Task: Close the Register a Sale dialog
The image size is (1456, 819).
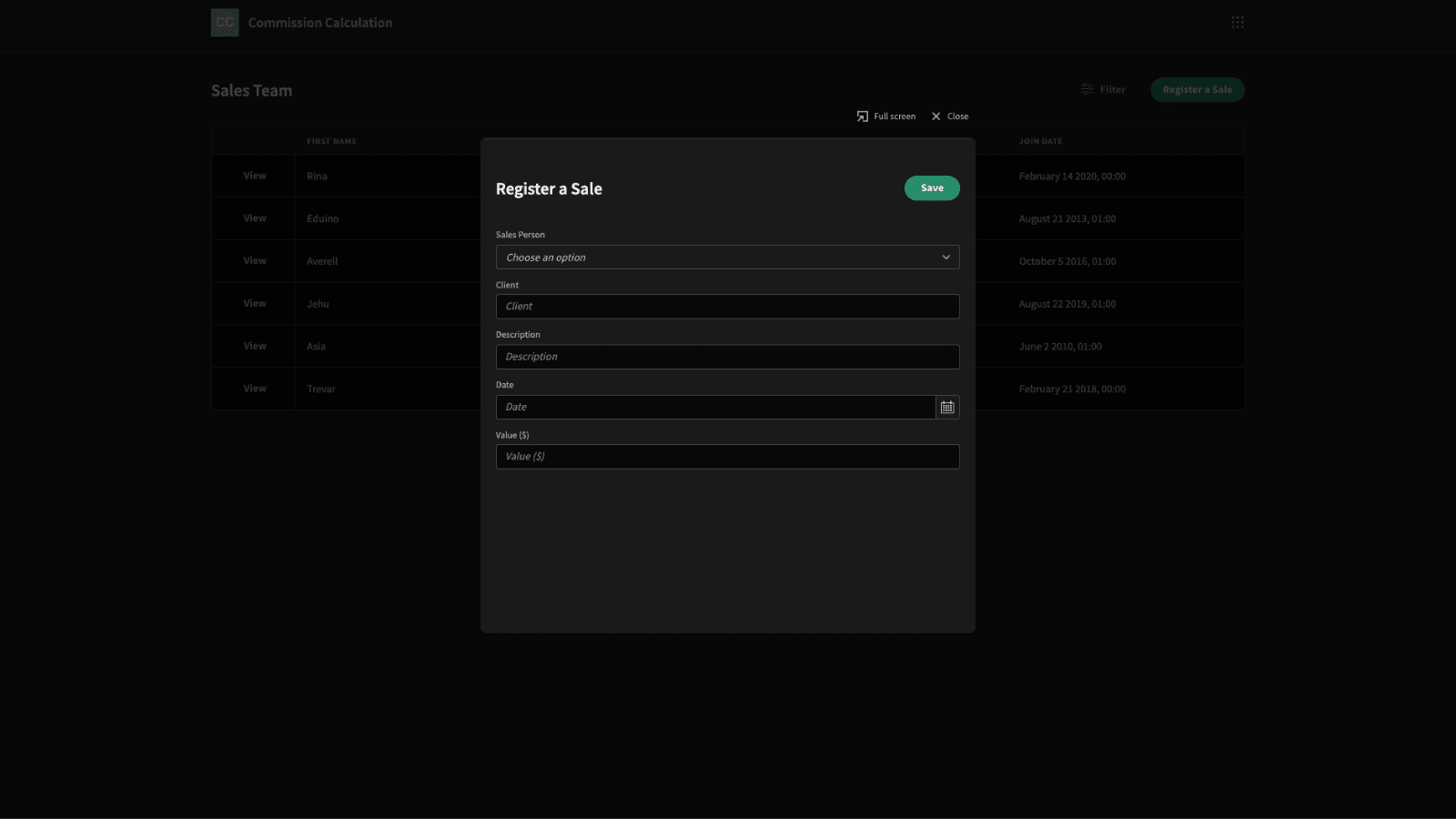Action: pos(950,116)
